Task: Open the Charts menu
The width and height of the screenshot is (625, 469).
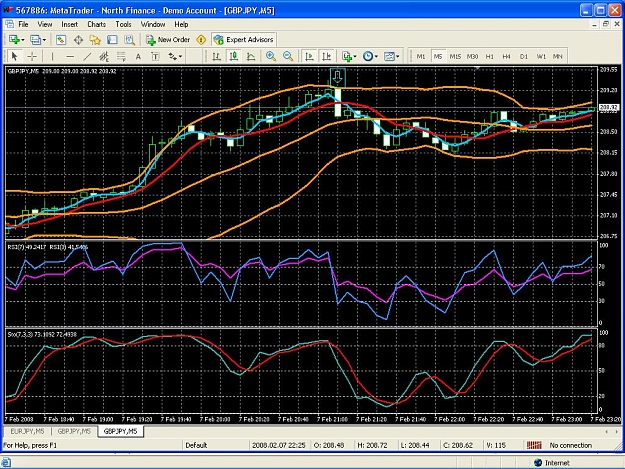Action: coord(96,25)
